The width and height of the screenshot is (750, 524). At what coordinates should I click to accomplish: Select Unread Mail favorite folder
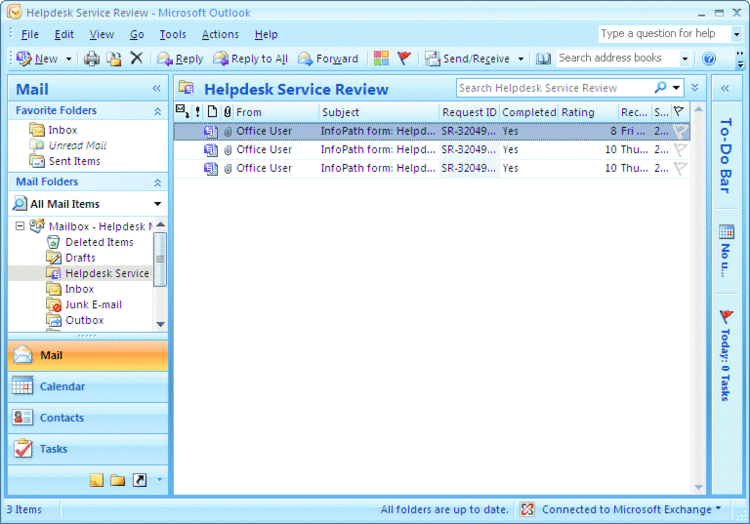coord(77,145)
